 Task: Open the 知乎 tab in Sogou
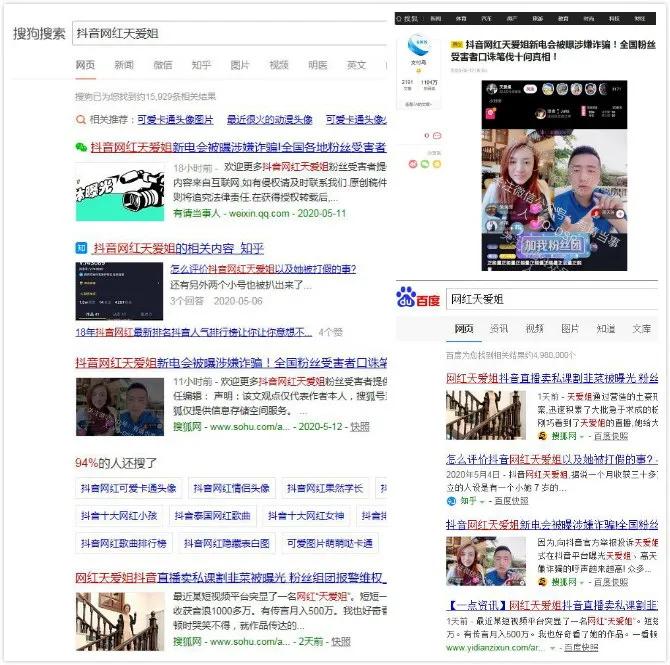pos(201,65)
